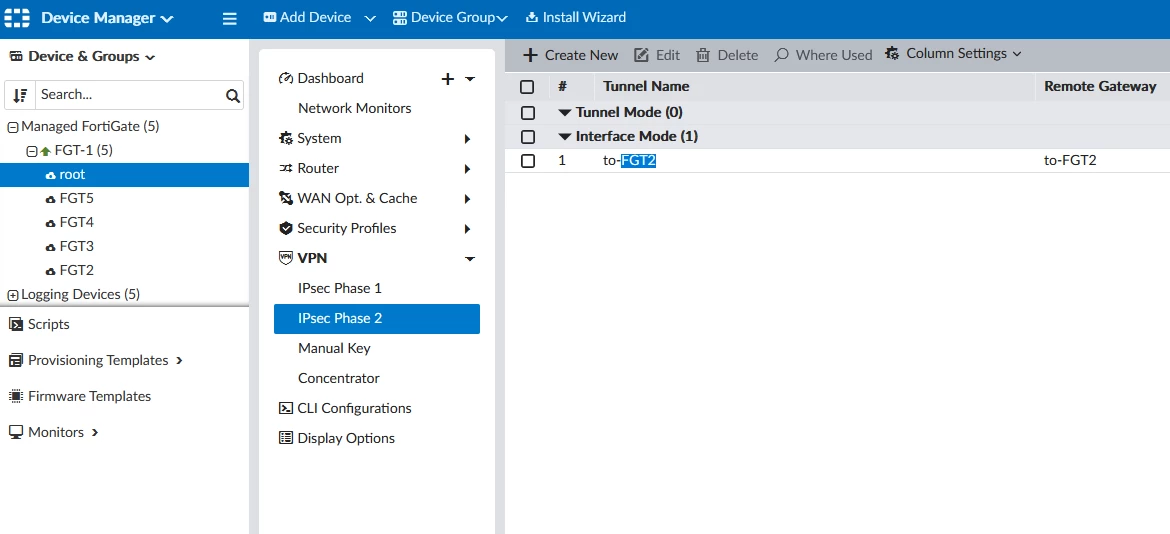The width and height of the screenshot is (1170, 534).
Task: Click the Fortinet logo icon
Action: pos(16,18)
